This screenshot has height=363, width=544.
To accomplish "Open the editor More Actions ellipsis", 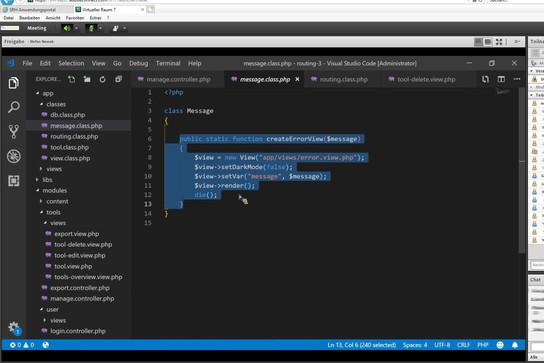I will pyautogui.click(x=517, y=79).
